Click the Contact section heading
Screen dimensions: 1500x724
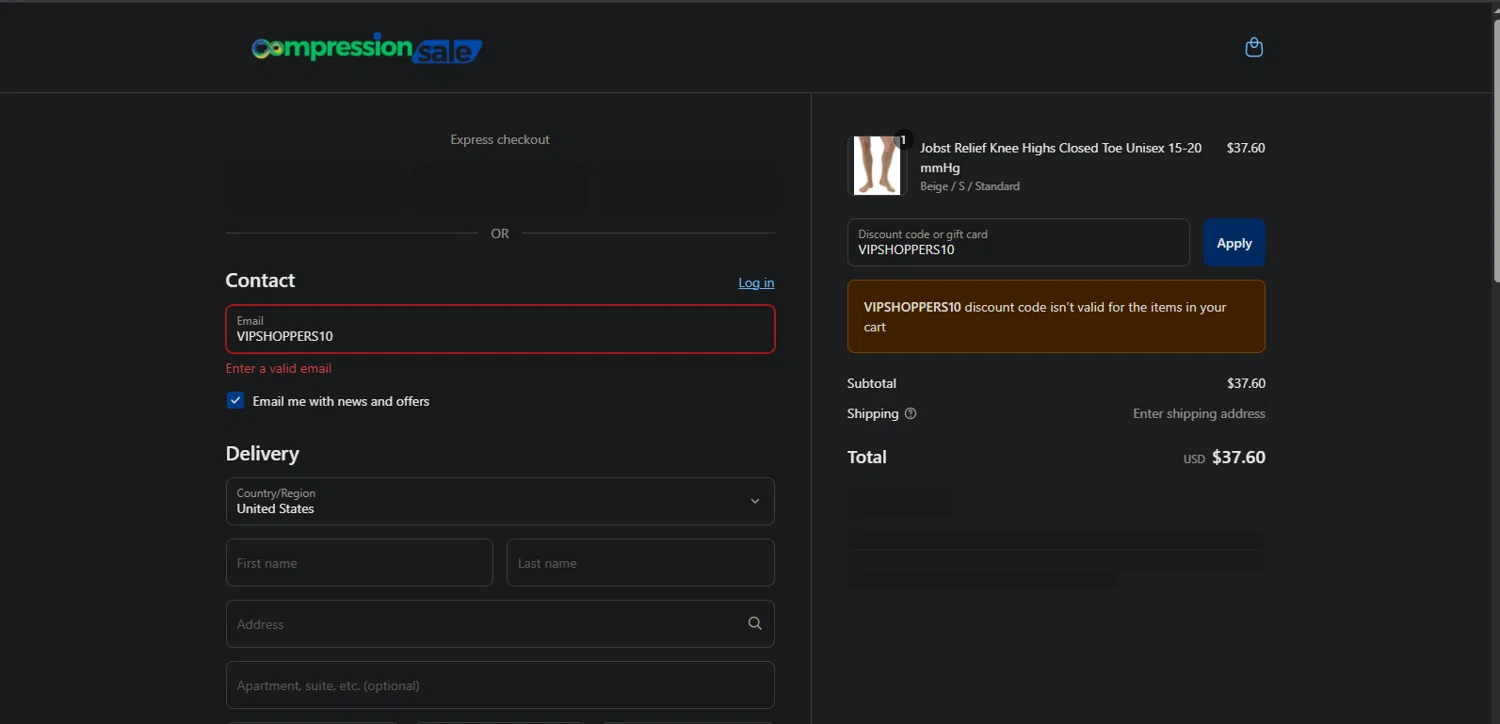click(260, 280)
